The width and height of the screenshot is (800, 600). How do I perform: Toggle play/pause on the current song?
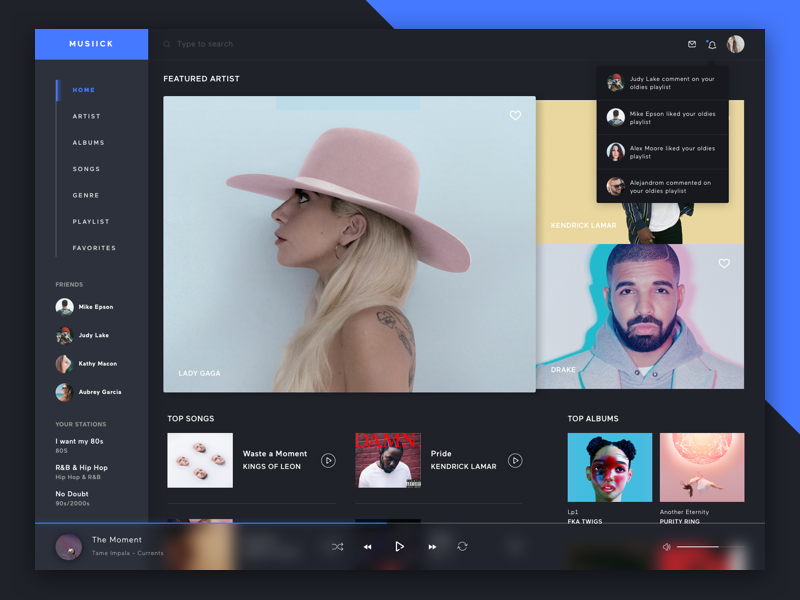click(x=400, y=546)
